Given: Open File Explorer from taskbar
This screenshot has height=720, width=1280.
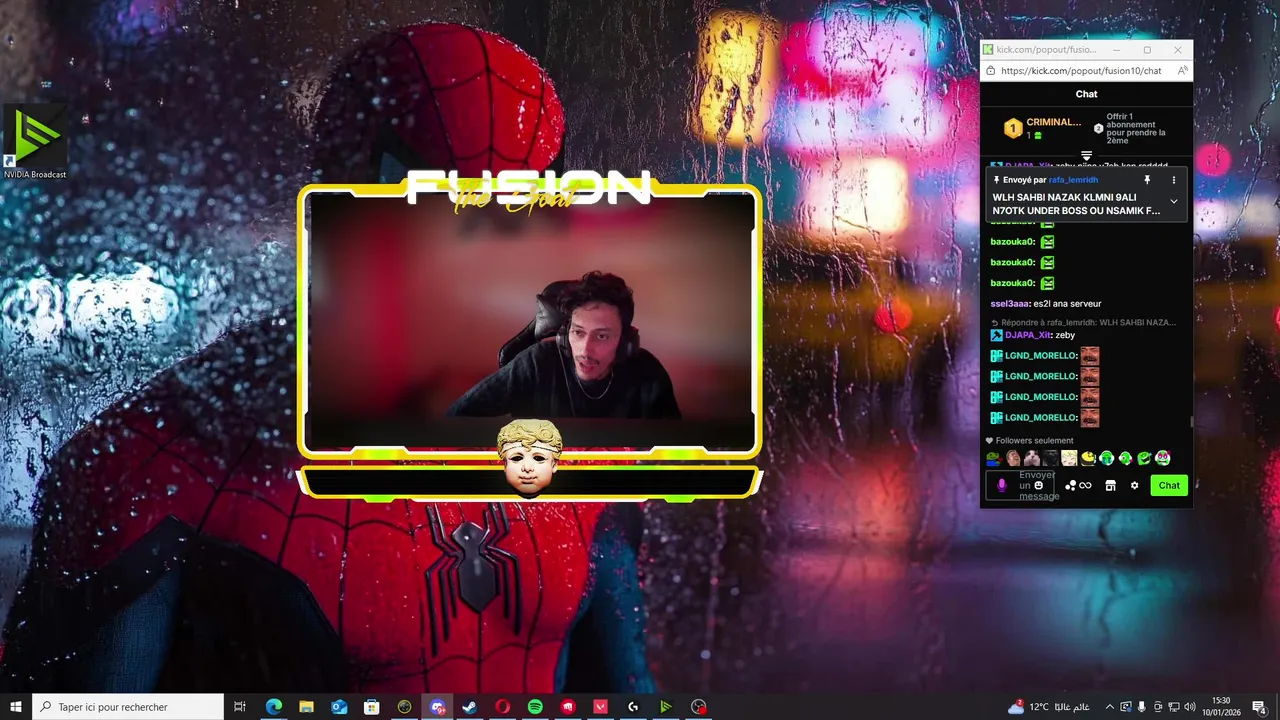Looking at the screenshot, I should [x=306, y=707].
